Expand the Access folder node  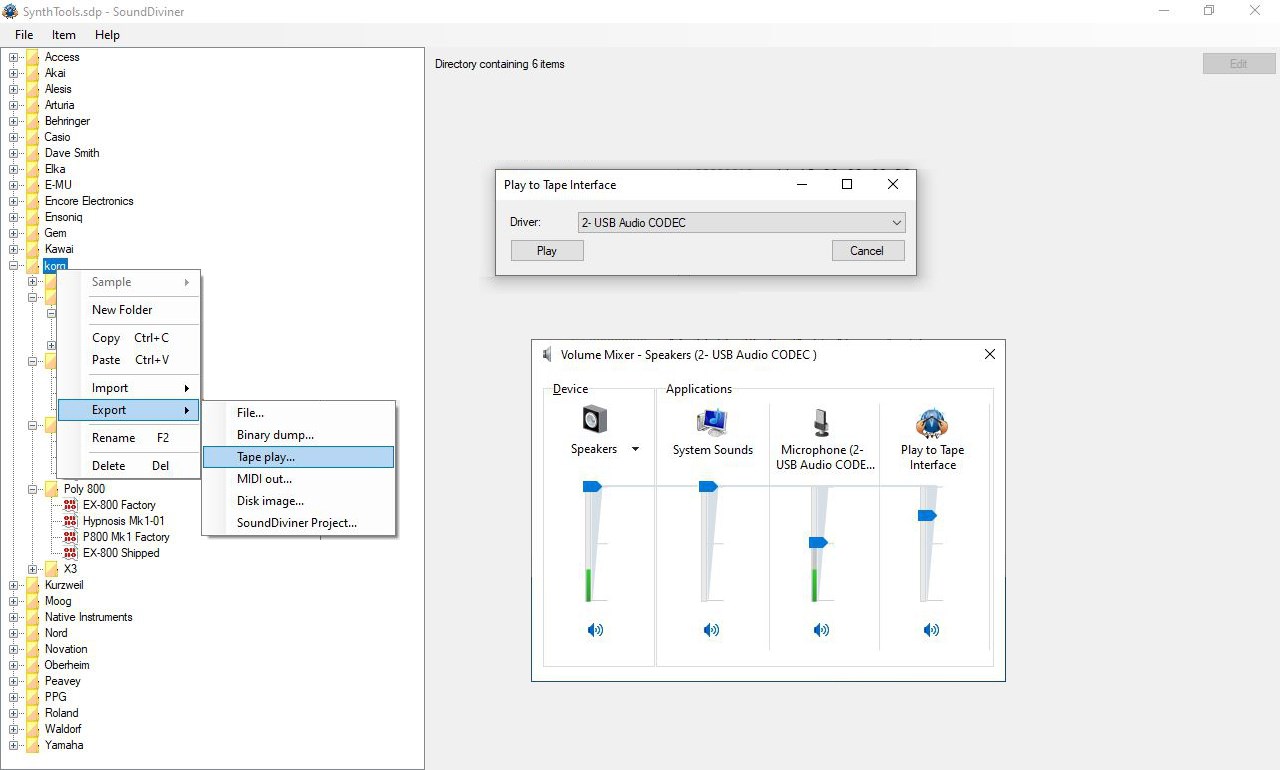click(13, 57)
